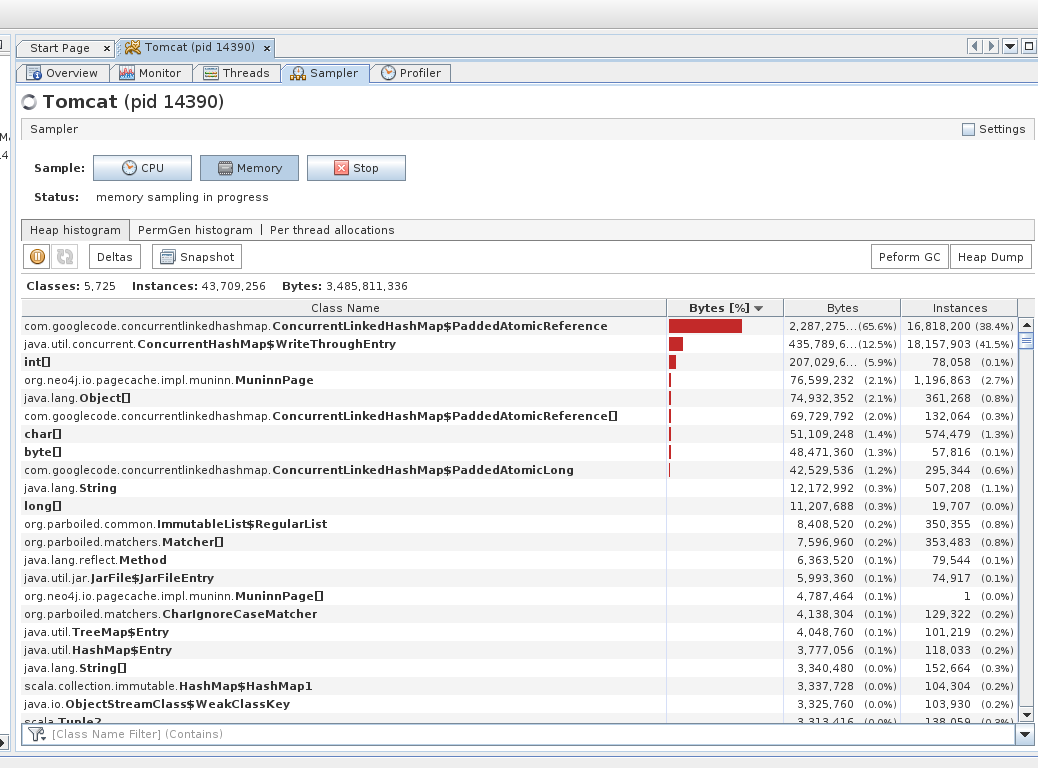Viewport: 1038px width, 768px height.
Task: Select the org.parboiled.matchers.Matcher[] row
Action: pyautogui.click(x=520, y=542)
